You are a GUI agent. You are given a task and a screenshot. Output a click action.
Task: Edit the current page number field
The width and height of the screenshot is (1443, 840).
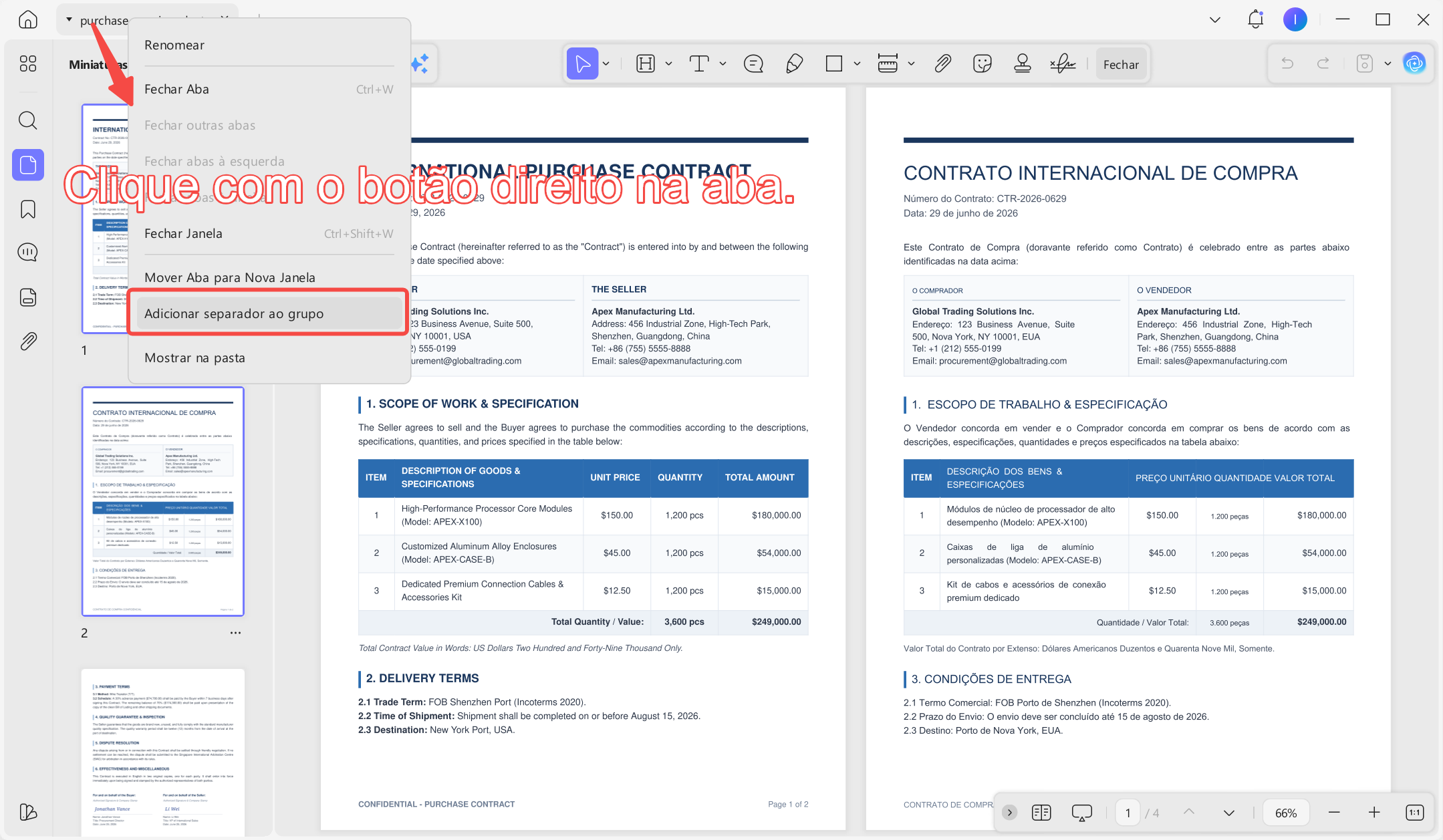(1128, 813)
